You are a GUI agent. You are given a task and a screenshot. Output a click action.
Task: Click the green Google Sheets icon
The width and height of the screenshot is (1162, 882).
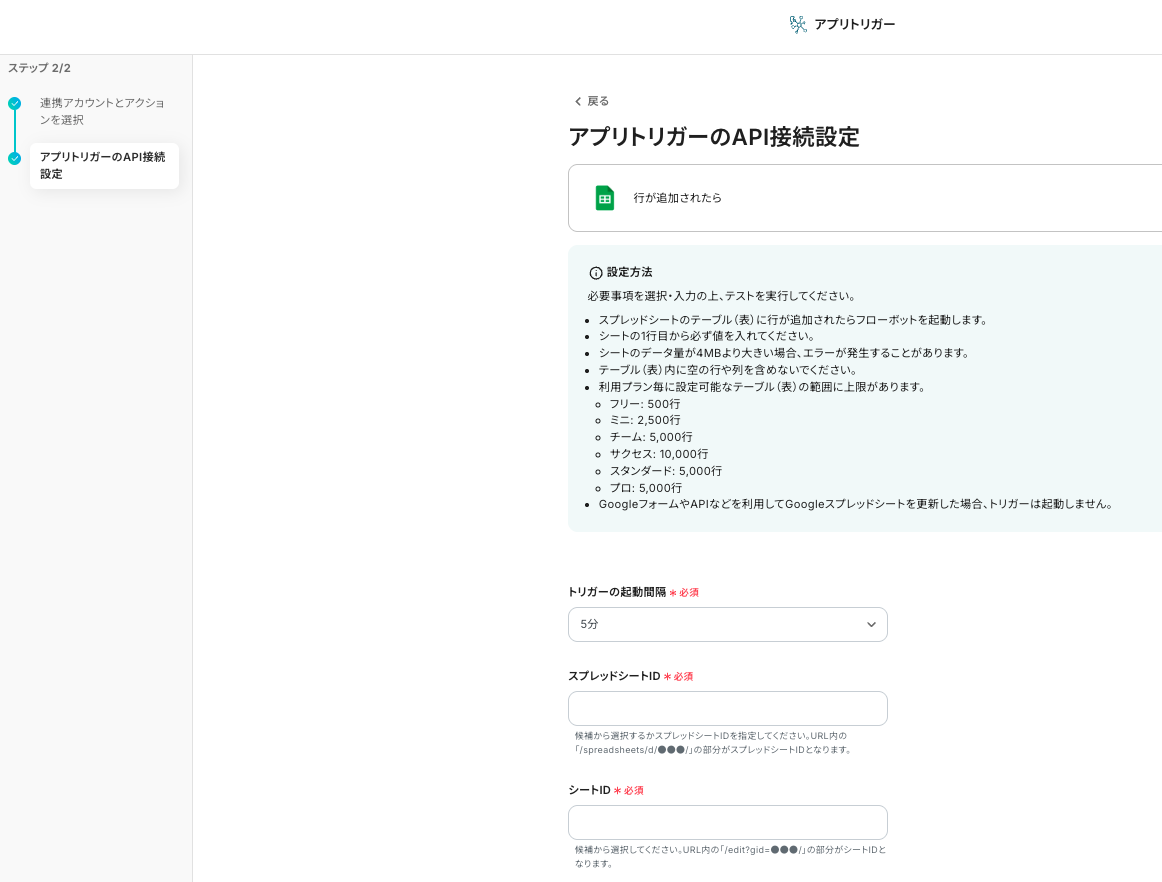pos(604,198)
